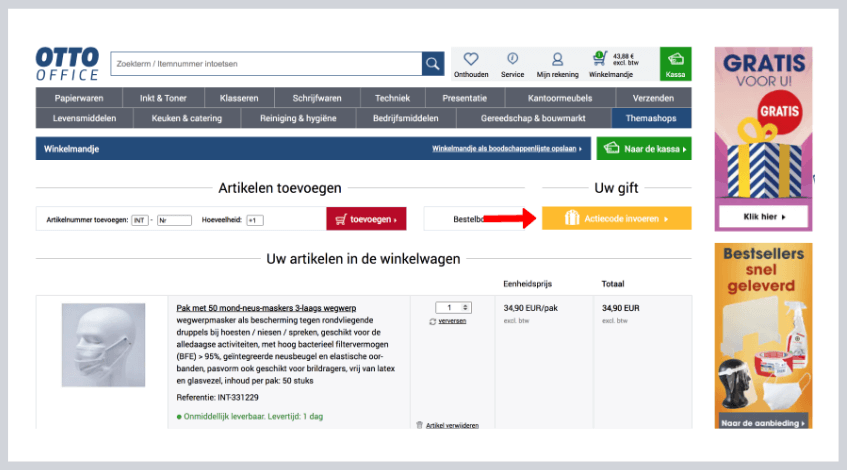Click the Hoeveelheid quantity field

[254, 220]
